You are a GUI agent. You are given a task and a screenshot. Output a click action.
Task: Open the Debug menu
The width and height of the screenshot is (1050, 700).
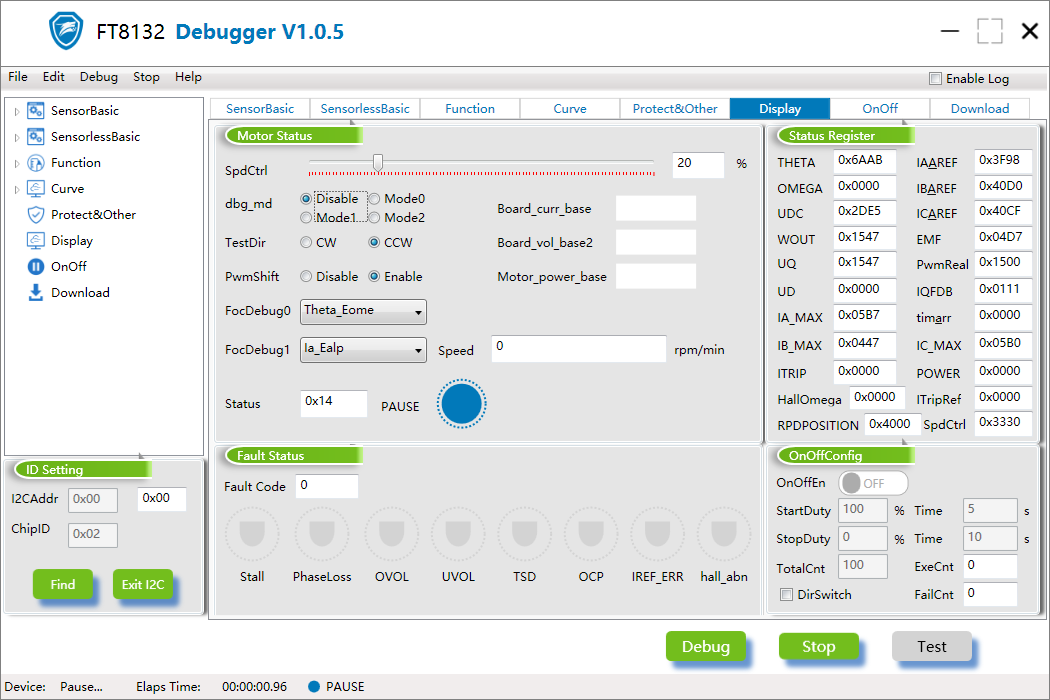[98, 77]
